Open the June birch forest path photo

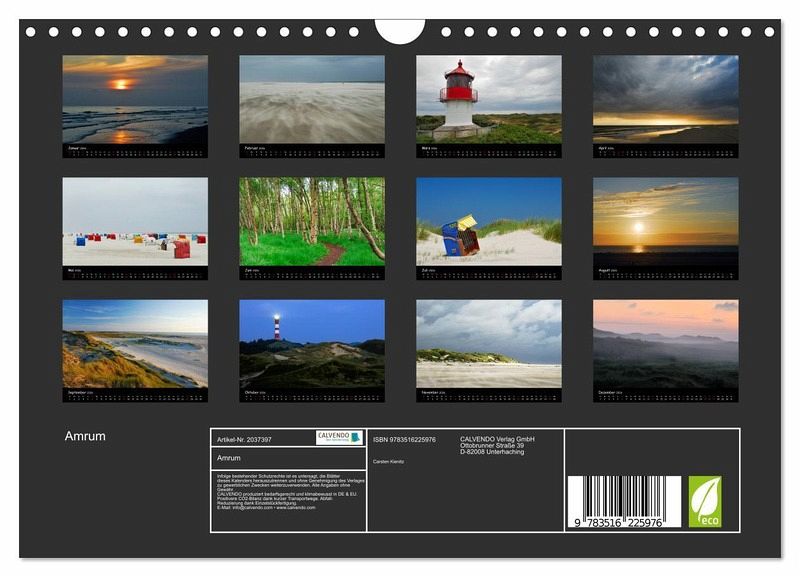(x=312, y=221)
